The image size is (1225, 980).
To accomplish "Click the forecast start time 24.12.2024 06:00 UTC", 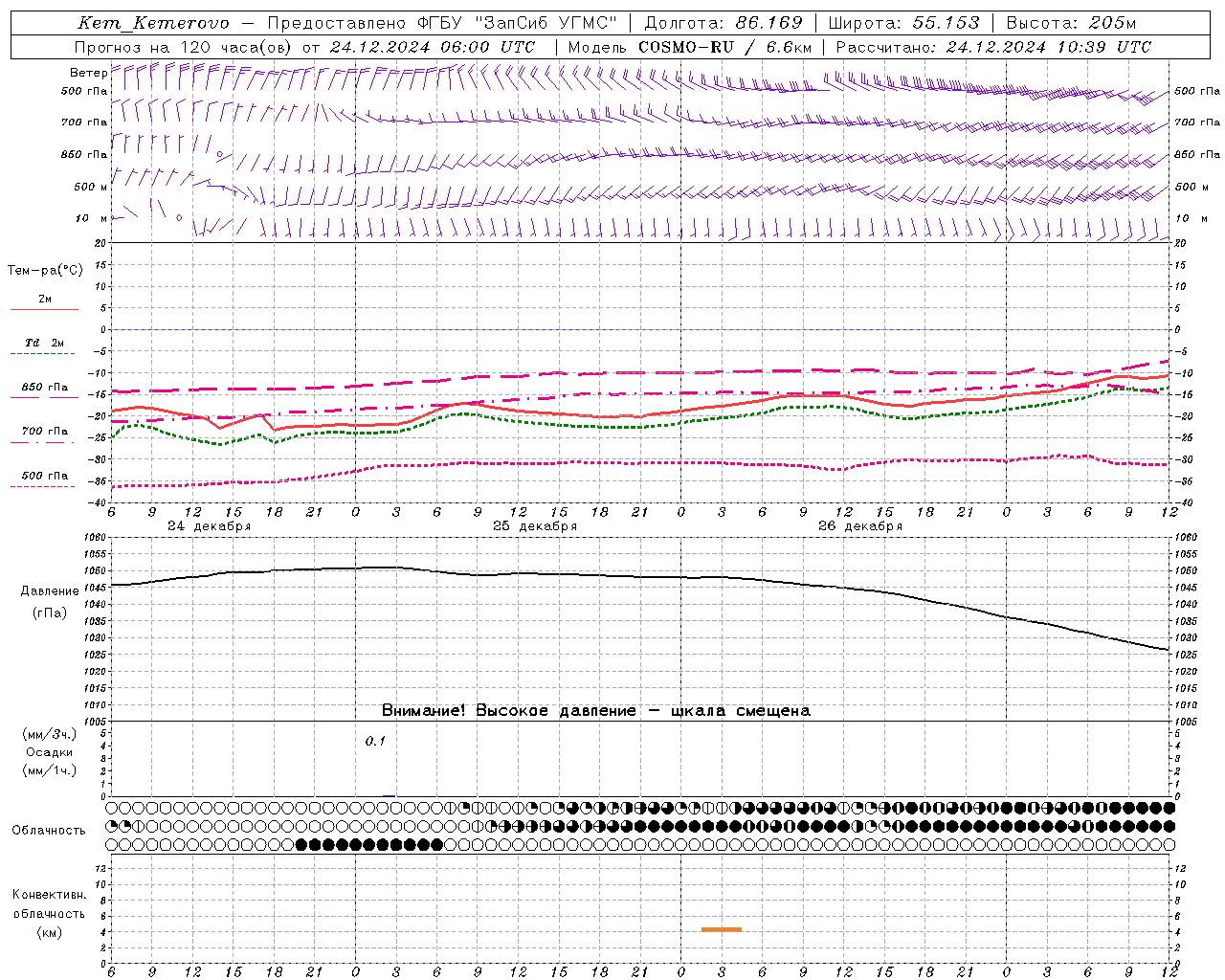I will [433, 46].
